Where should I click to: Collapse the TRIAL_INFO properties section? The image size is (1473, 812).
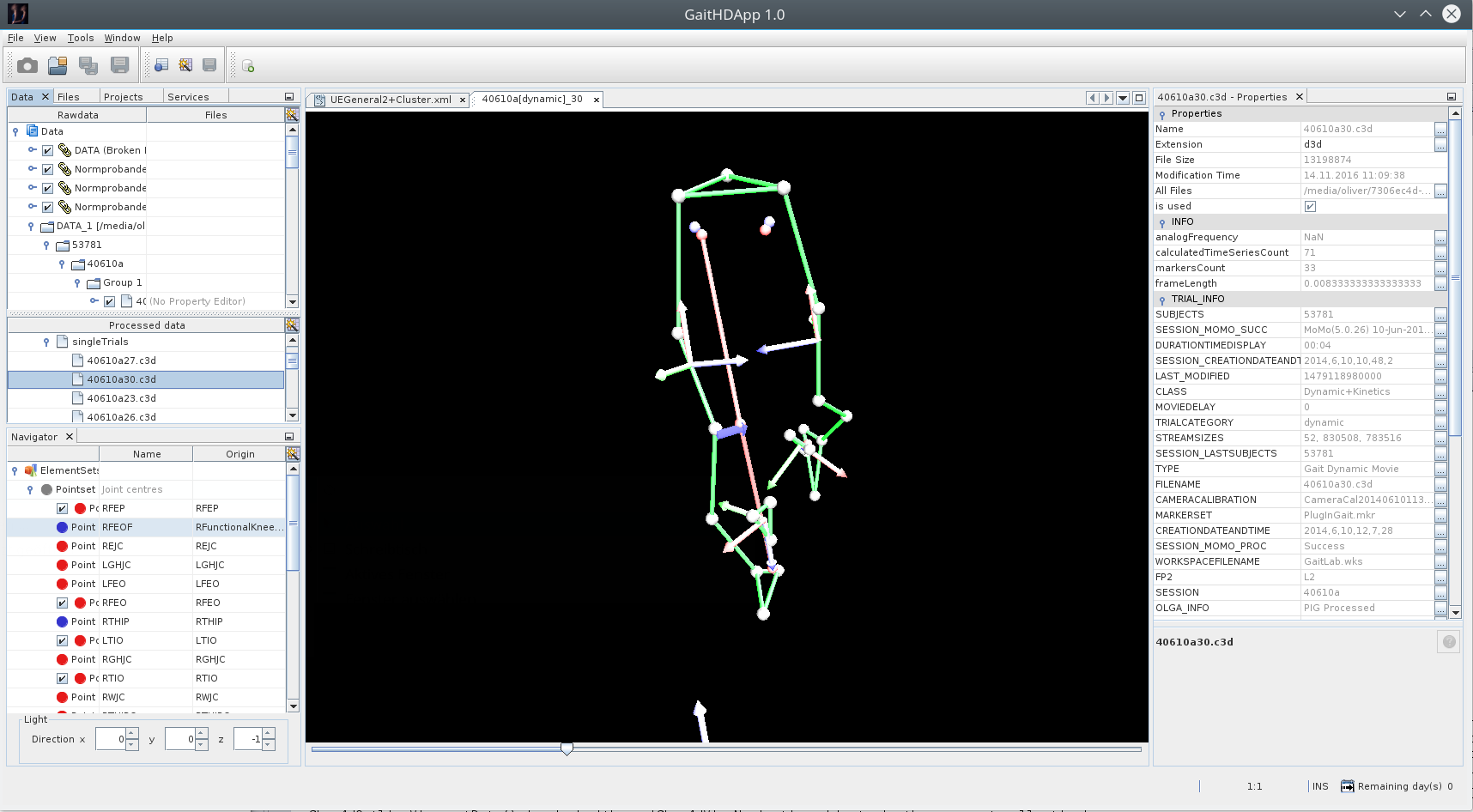pyautogui.click(x=1162, y=300)
